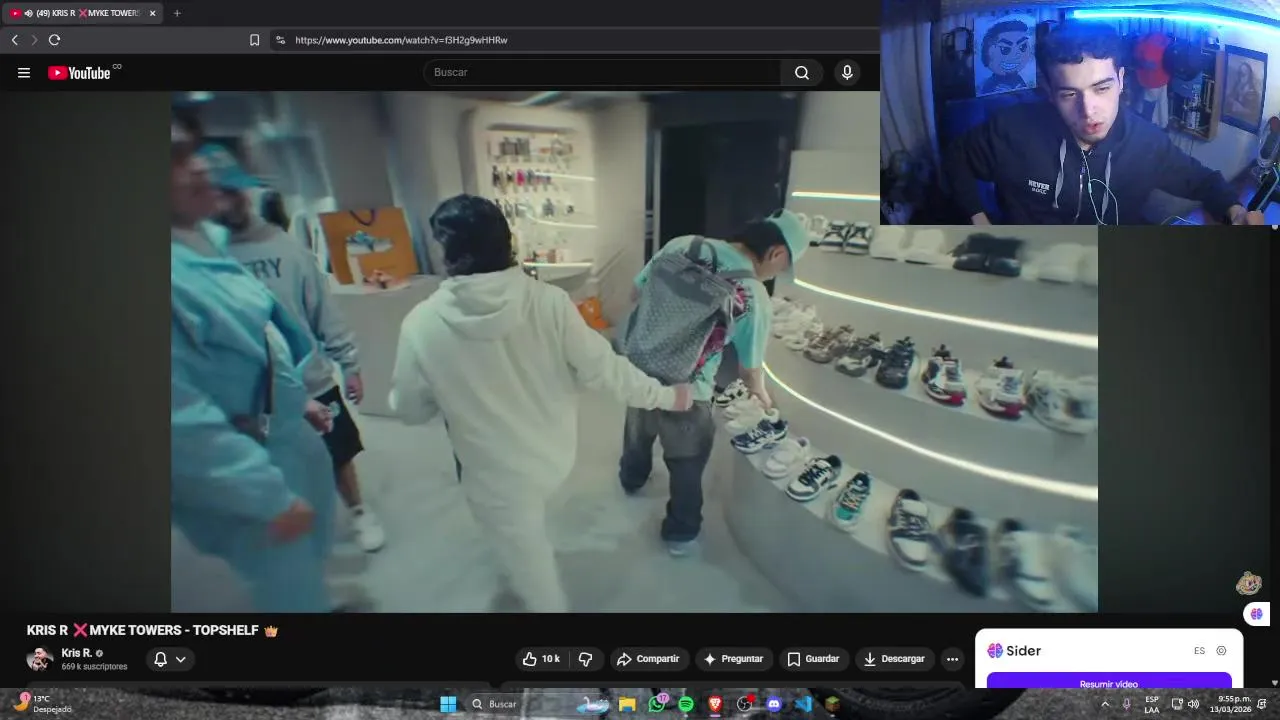The height and width of the screenshot is (720, 1280).
Task: Go to YouTube home via logo
Action: (79, 72)
